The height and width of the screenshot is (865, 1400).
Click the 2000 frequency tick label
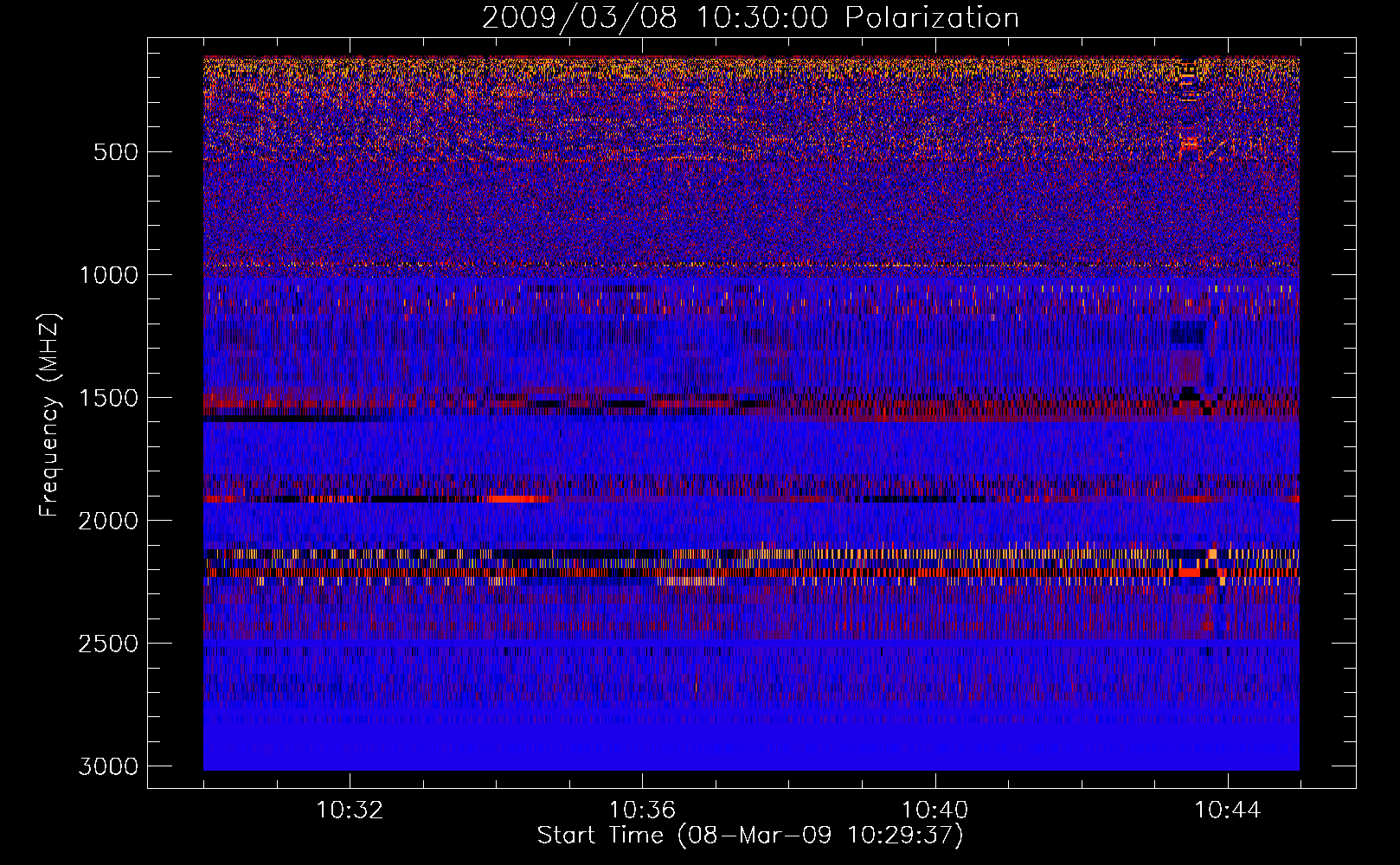point(108,521)
